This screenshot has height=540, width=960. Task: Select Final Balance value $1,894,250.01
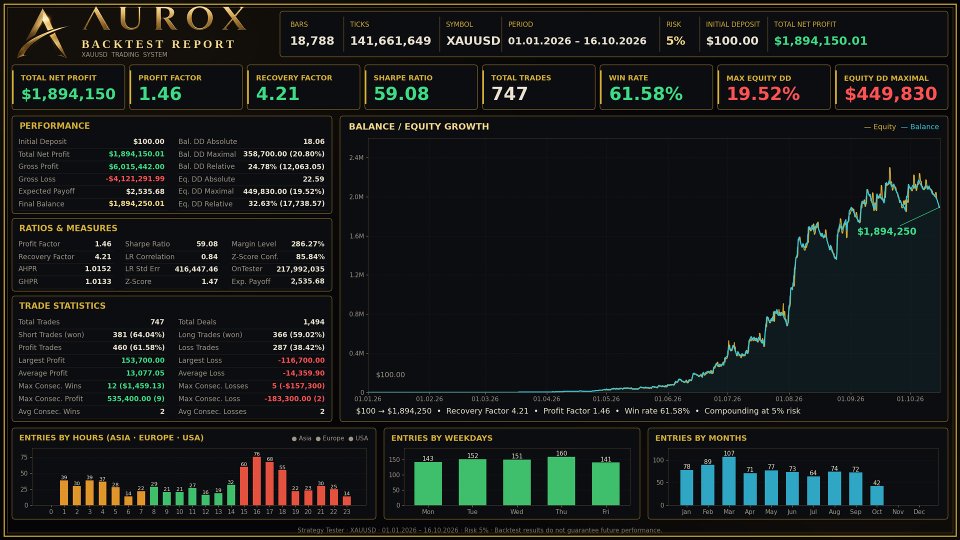tap(137, 204)
